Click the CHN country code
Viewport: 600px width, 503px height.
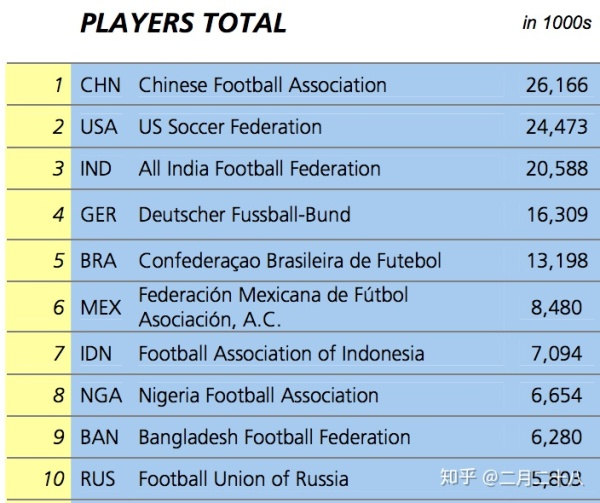pyautogui.click(x=100, y=85)
